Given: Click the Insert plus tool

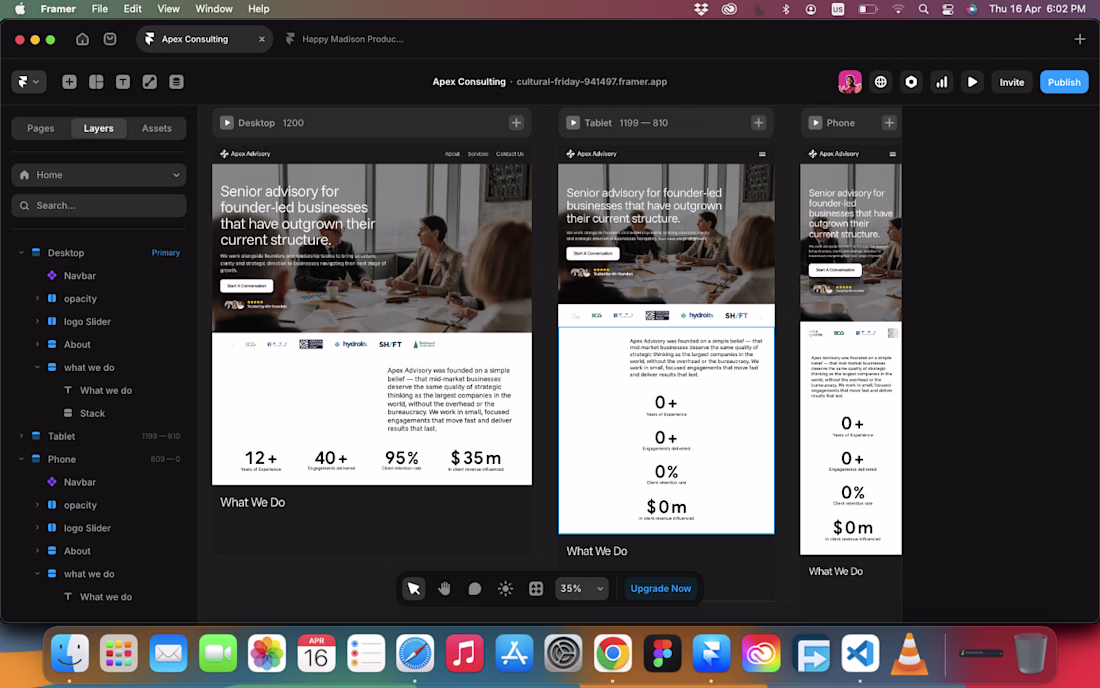Looking at the screenshot, I should coord(69,82).
